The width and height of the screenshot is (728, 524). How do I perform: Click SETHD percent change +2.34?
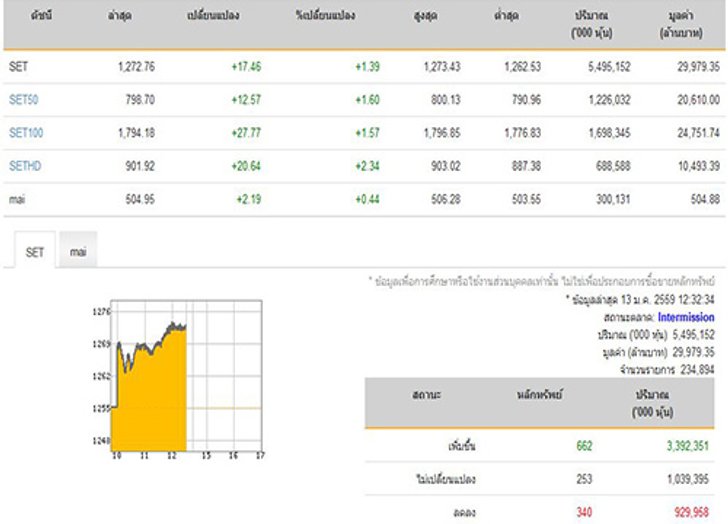point(367,166)
